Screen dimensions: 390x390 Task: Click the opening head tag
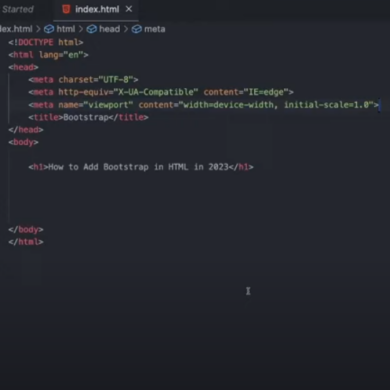point(23,67)
